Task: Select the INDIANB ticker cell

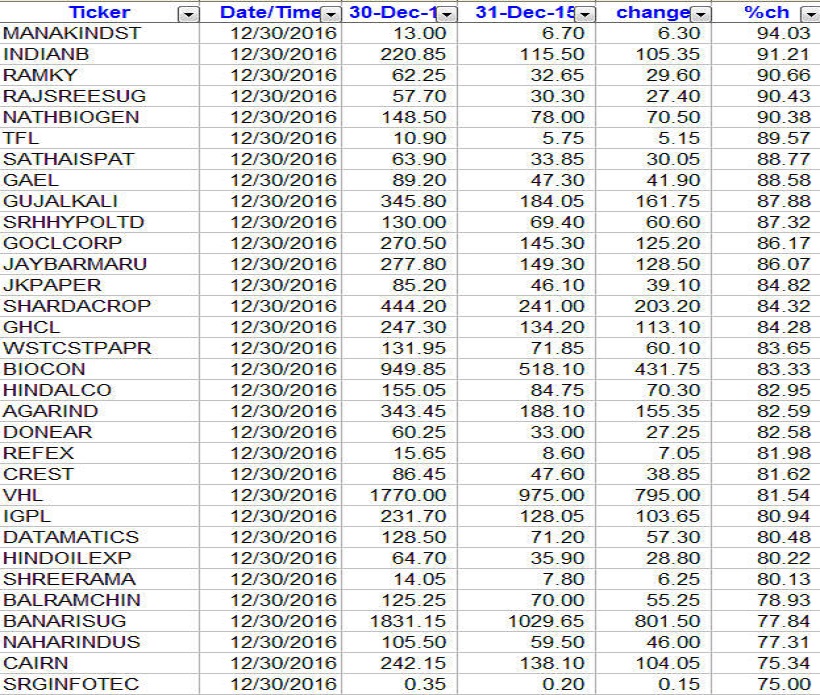Action: [x=99, y=54]
